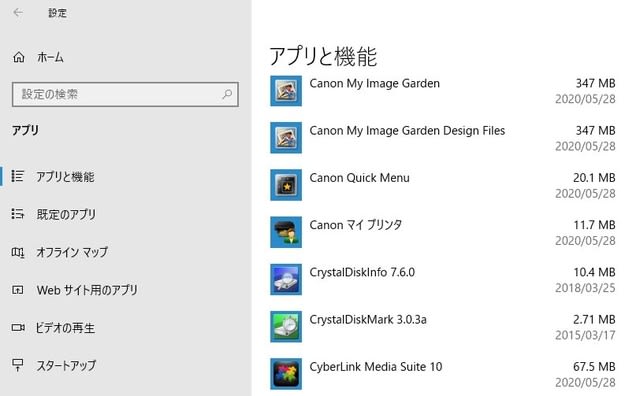The image size is (640, 396).
Task: Select the Canon Quick Menu star icon
Action: click(x=286, y=185)
